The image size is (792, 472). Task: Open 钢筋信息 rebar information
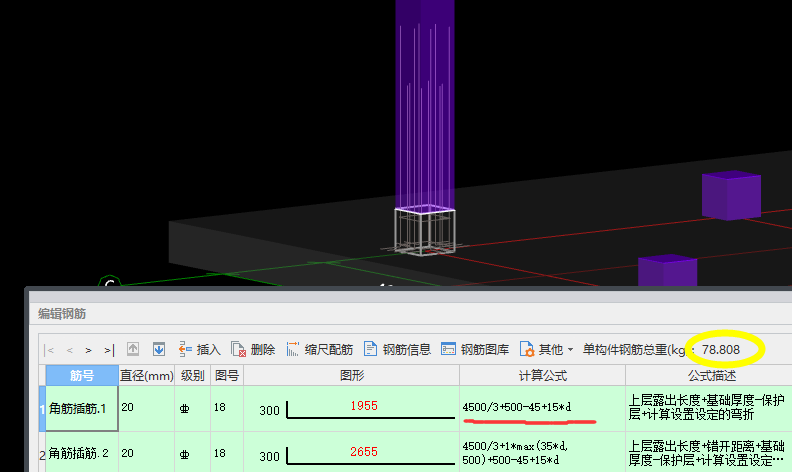397,349
